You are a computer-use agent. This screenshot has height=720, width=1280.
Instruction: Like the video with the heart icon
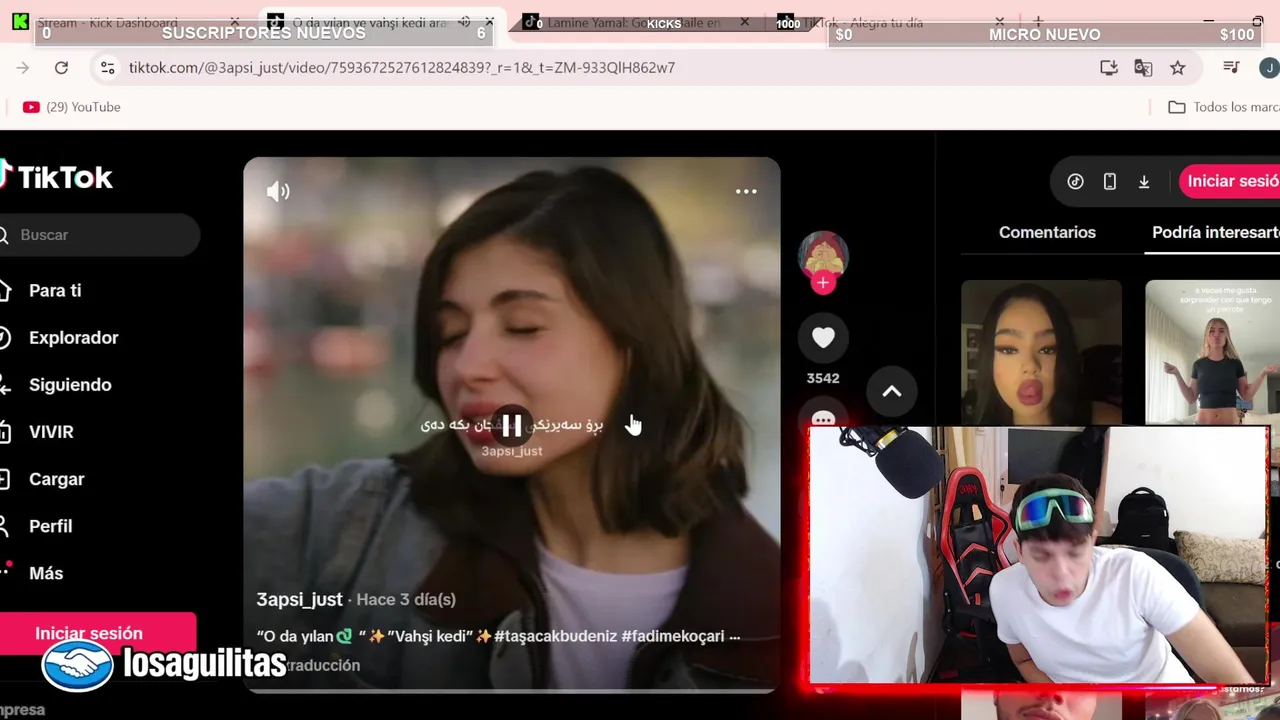click(823, 338)
